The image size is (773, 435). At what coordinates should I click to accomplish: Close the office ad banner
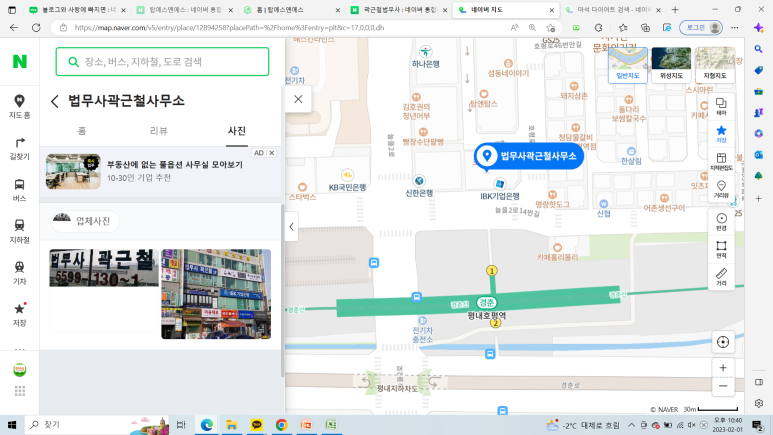coord(272,153)
